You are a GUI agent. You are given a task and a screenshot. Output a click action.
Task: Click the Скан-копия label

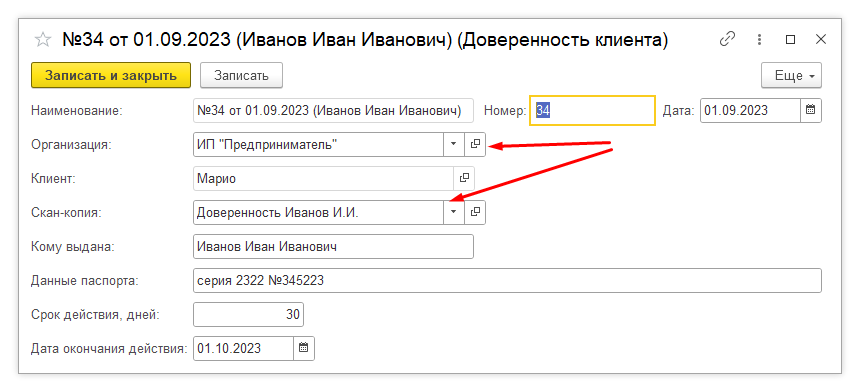67,212
